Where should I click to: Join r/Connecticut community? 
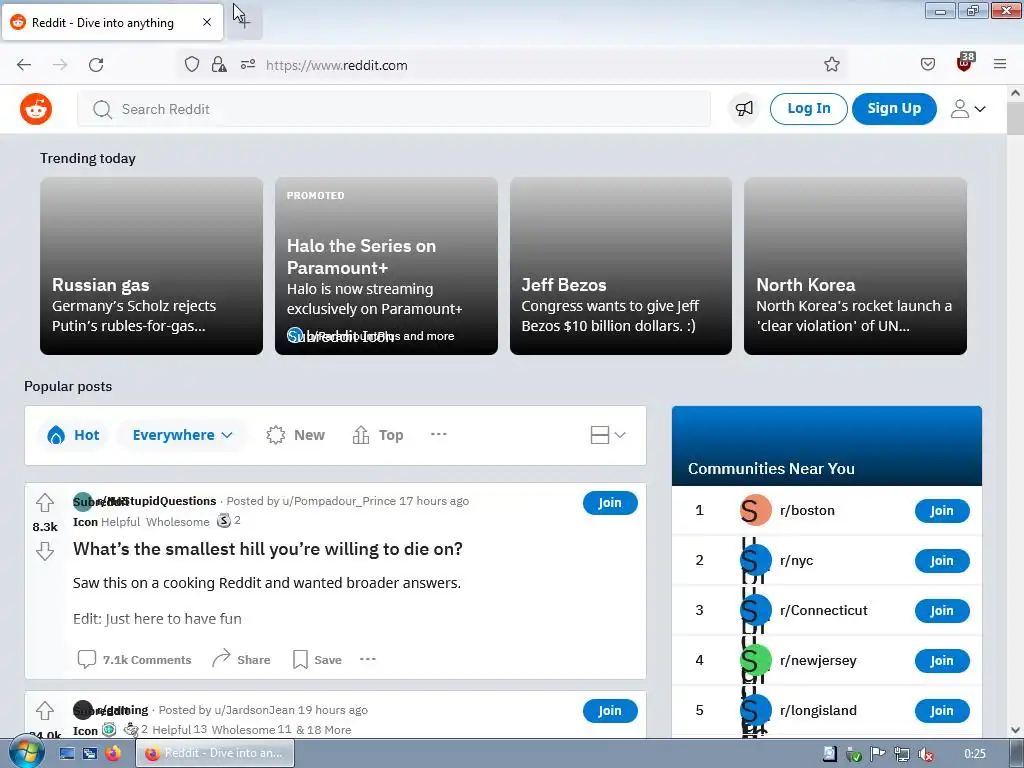pyautogui.click(x=942, y=611)
